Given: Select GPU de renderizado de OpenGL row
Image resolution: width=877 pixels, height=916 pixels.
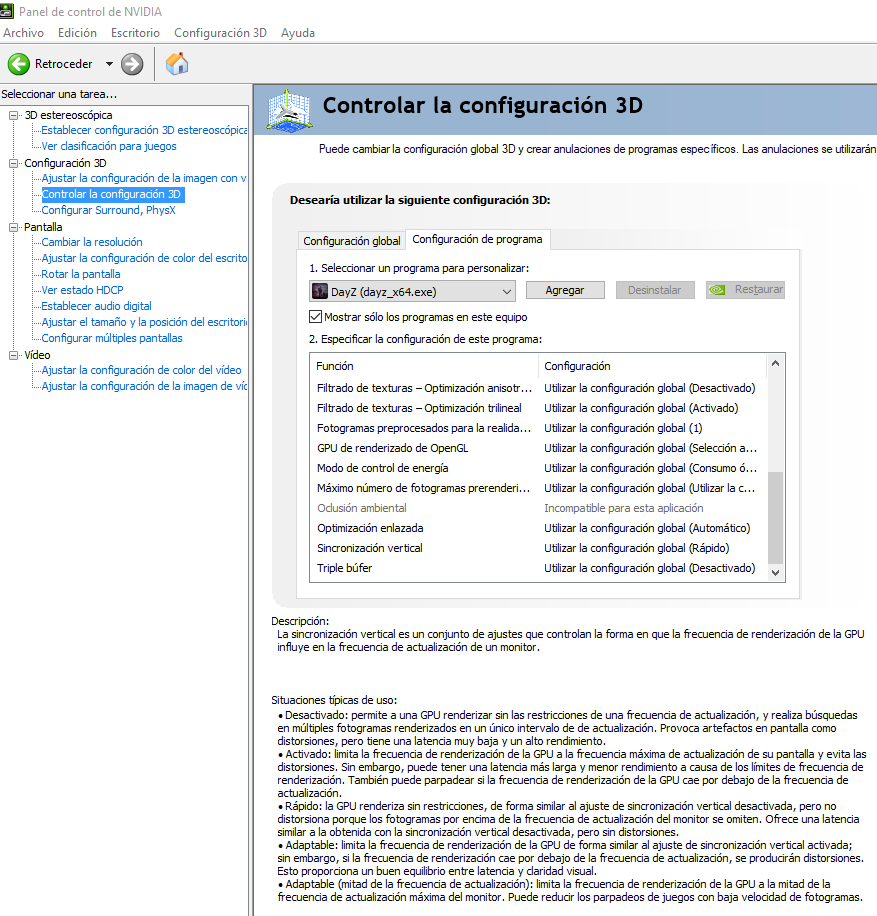Looking at the screenshot, I should pos(538,448).
